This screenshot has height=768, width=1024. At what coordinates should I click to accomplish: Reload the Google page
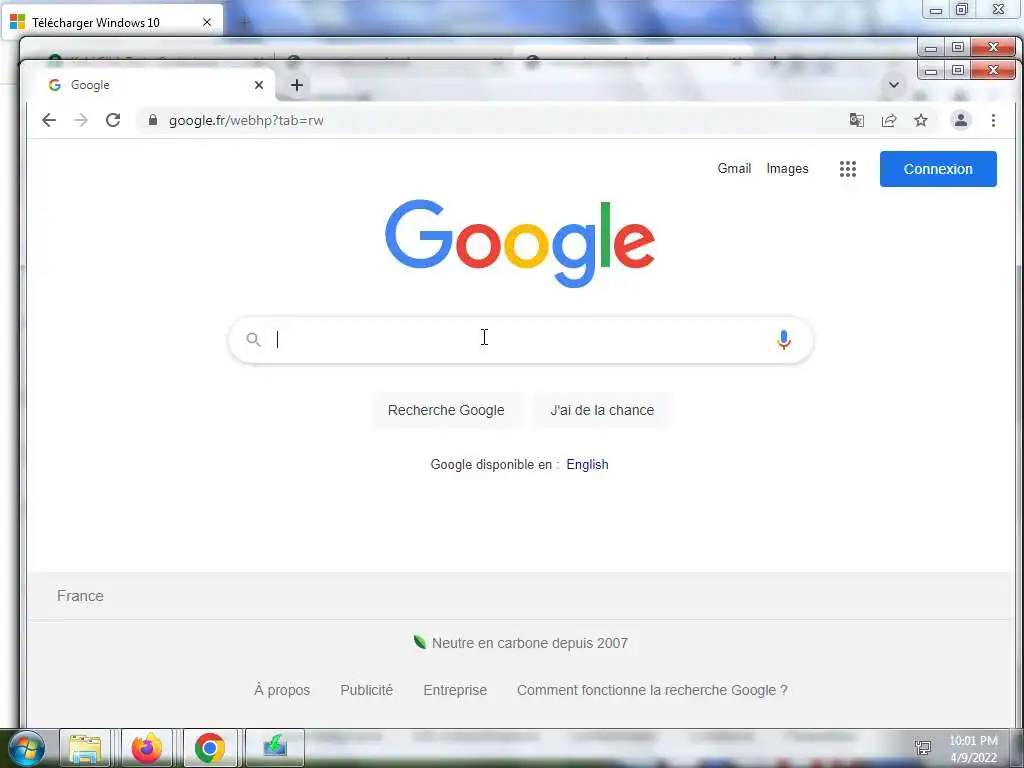(x=113, y=120)
